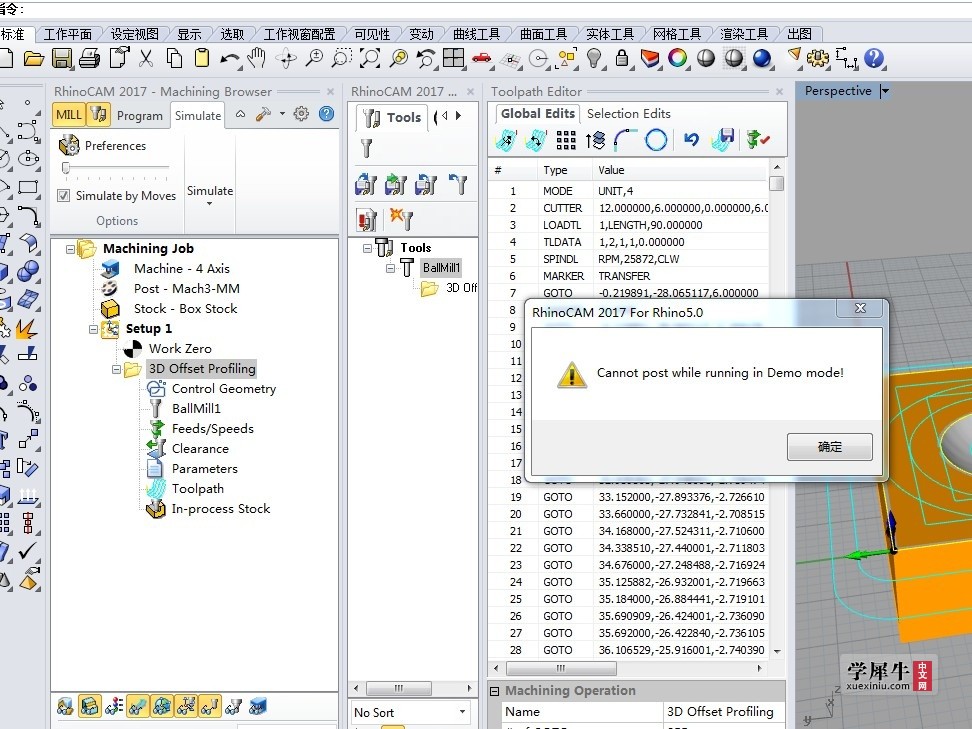Open the 实体工具 toolbar tab
This screenshot has height=729, width=972.
point(610,34)
